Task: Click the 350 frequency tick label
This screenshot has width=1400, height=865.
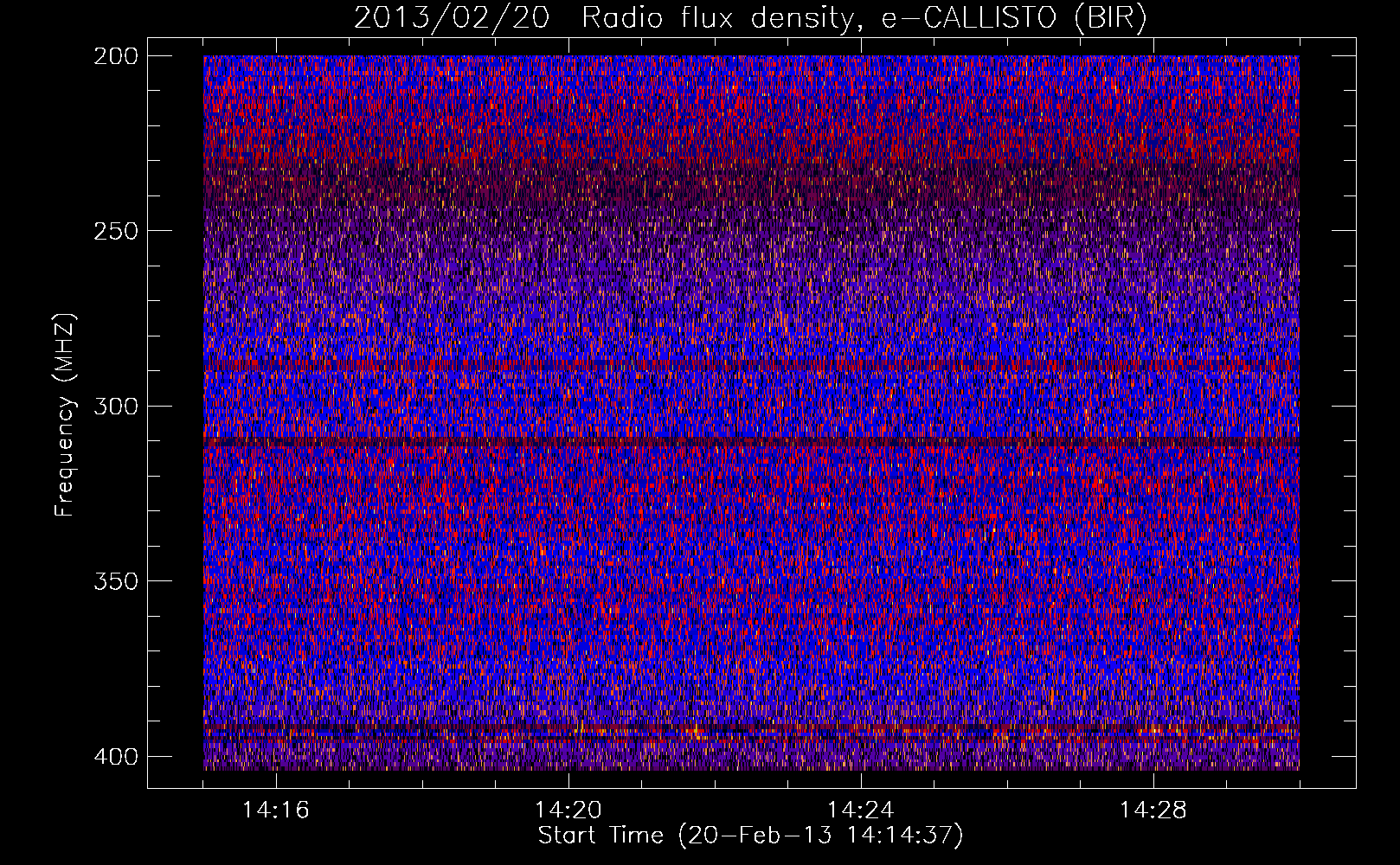Action: [x=115, y=581]
